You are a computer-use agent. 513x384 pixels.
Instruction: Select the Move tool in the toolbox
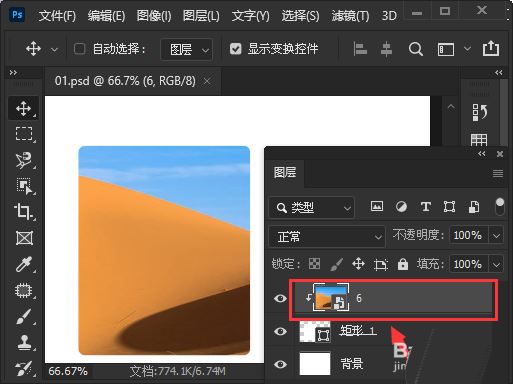point(23,109)
